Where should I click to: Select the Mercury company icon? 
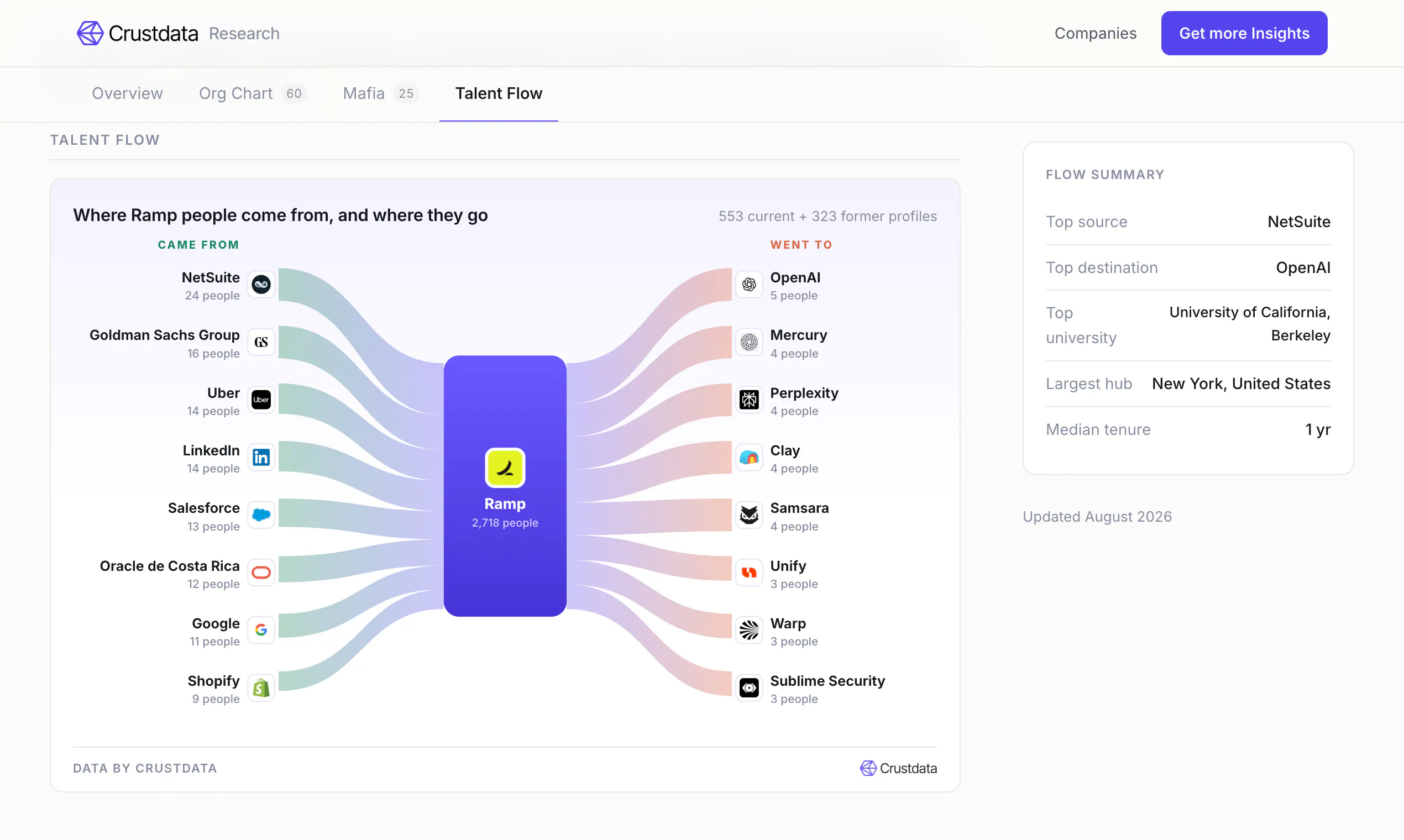749,342
